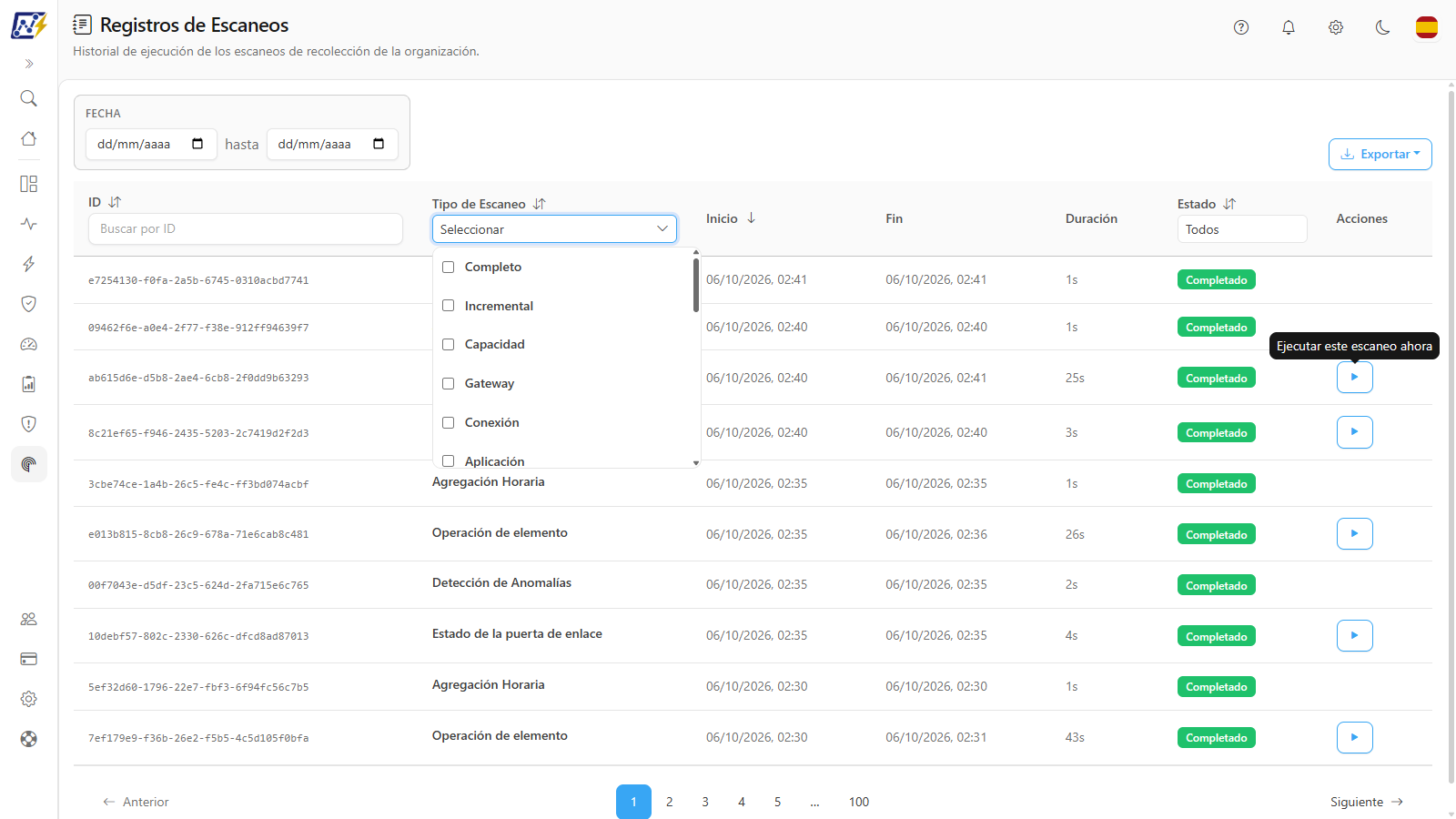Open notifications bell icon
Viewport: 1456px width, 819px height.
coord(1289,27)
